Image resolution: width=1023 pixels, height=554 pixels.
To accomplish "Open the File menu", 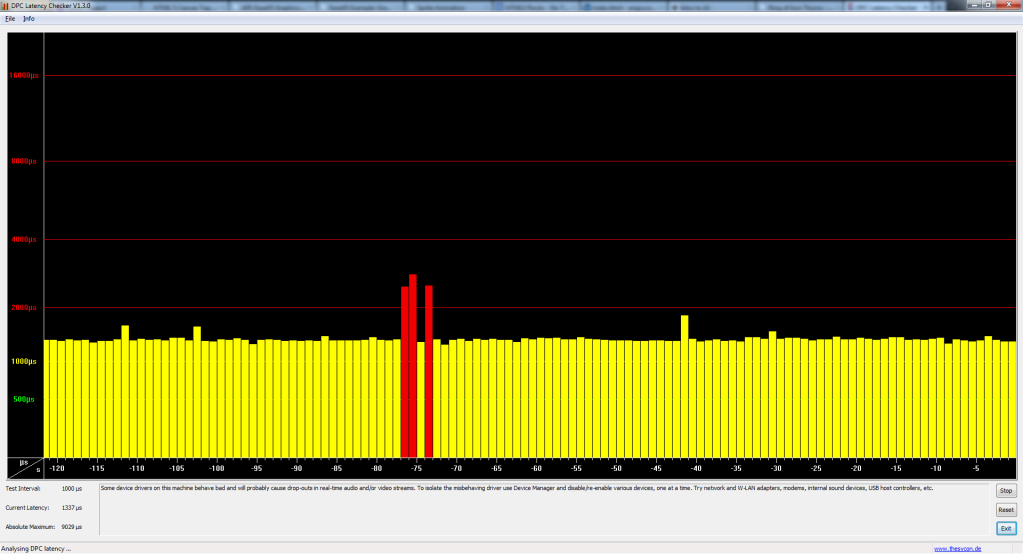I will coord(10,19).
